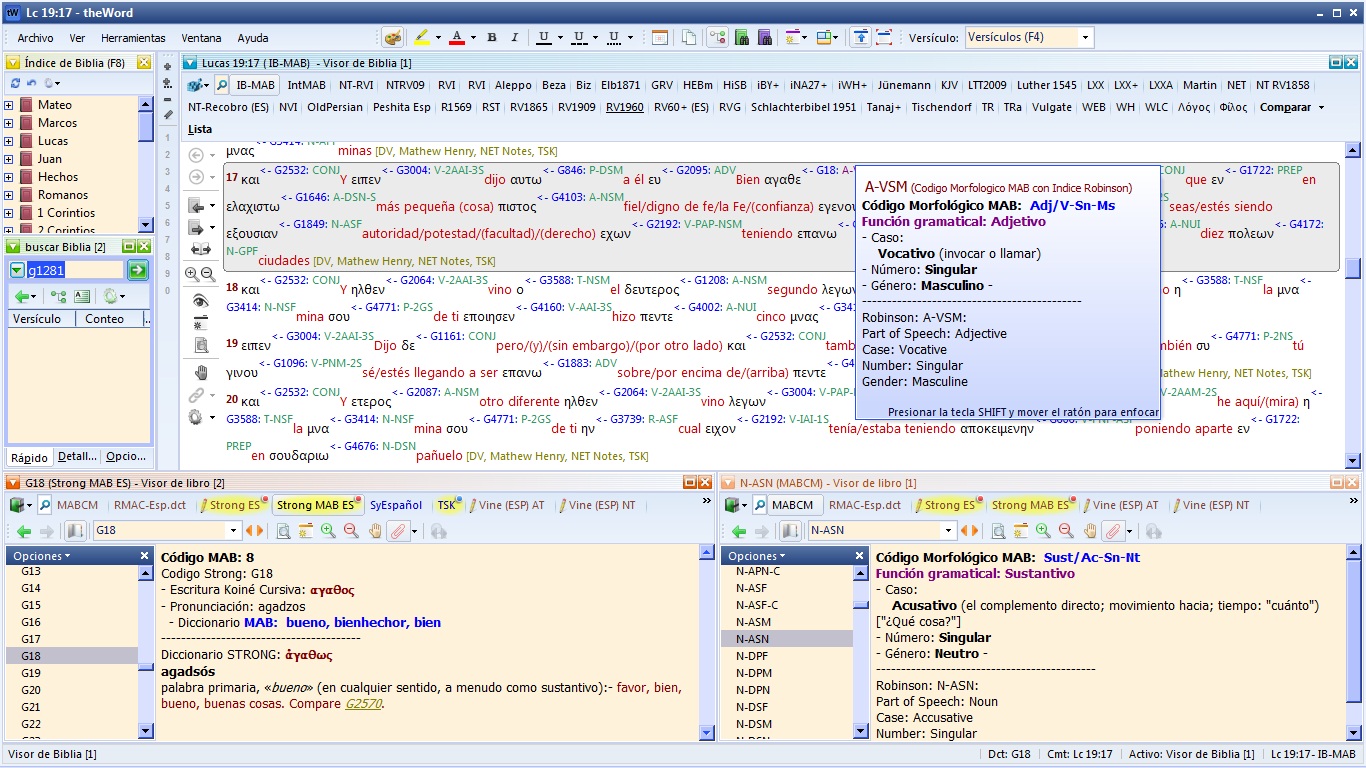This screenshot has width=1366, height=768.
Task: Click the zoom in icon in the G18 viewer toolbar
Action: 328,531
